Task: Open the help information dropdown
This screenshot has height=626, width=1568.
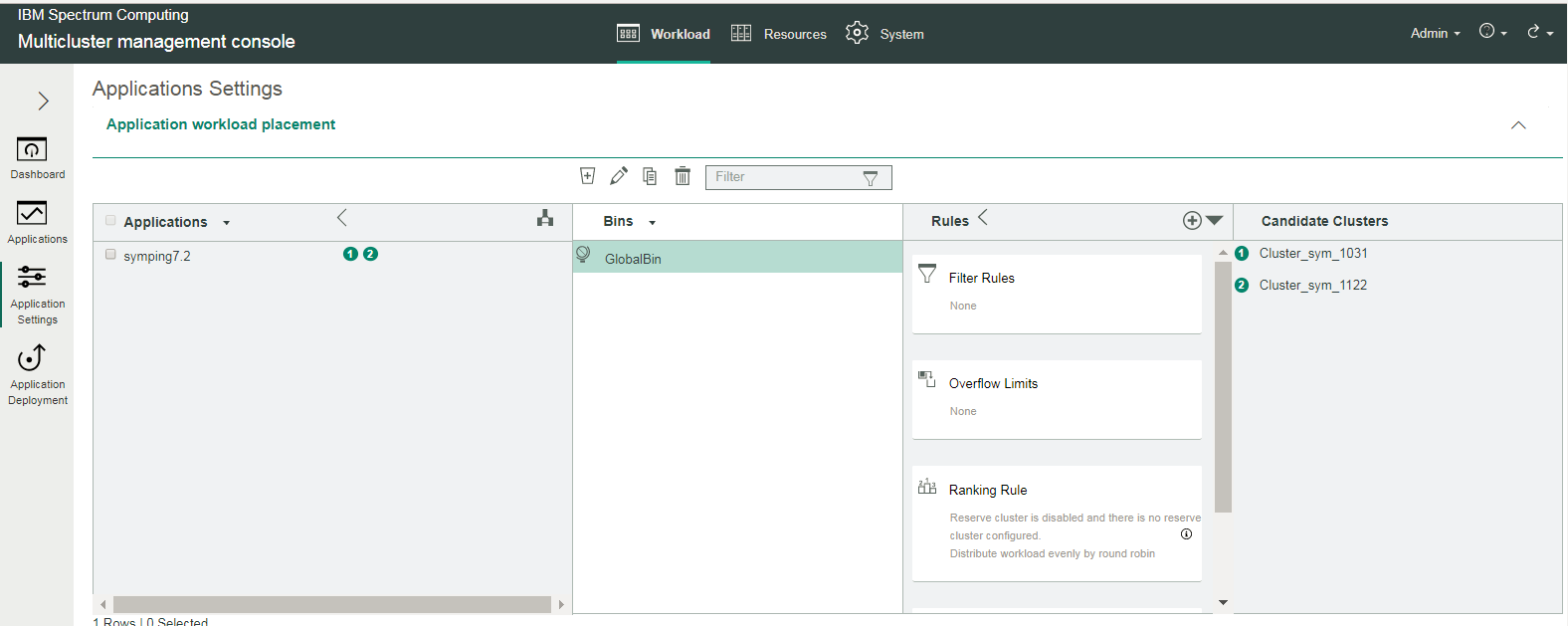Action: coord(1492,32)
